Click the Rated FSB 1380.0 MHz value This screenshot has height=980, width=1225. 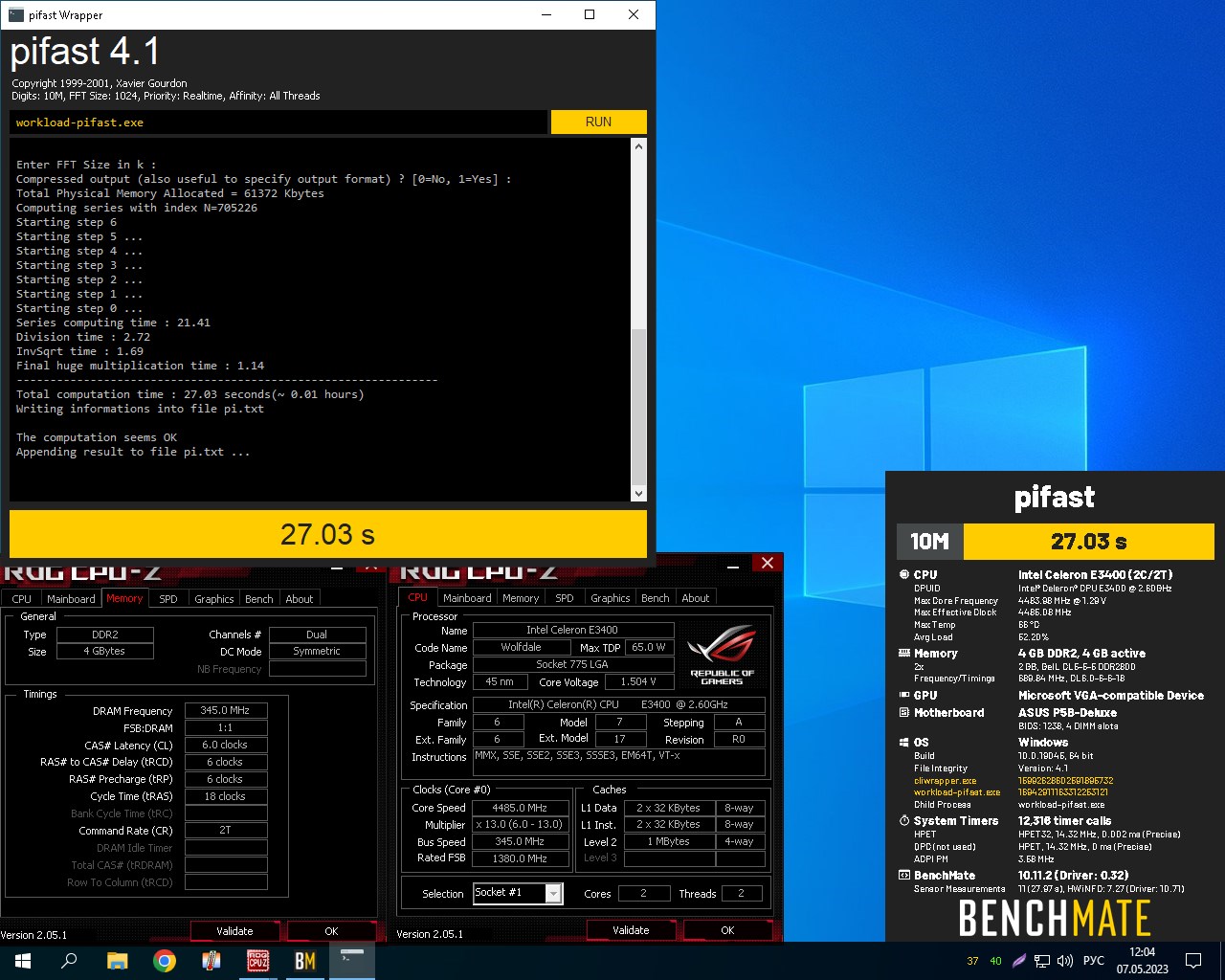pyautogui.click(x=520, y=858)
